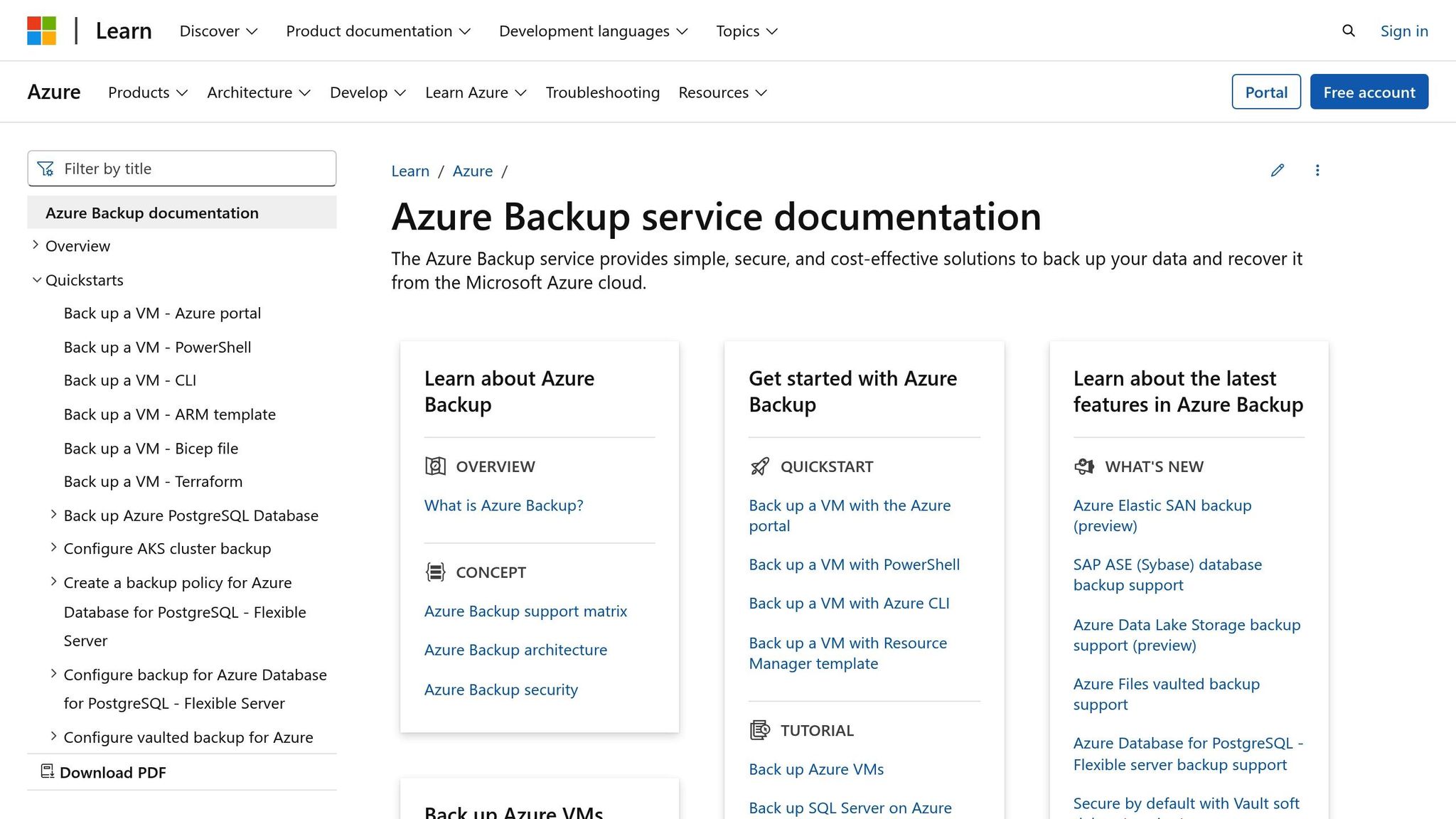This screenshot has width=1456, height=819.
Task: Click the Quickstart rocket icon
Action: pyautogui.click(x=760, y=466)
